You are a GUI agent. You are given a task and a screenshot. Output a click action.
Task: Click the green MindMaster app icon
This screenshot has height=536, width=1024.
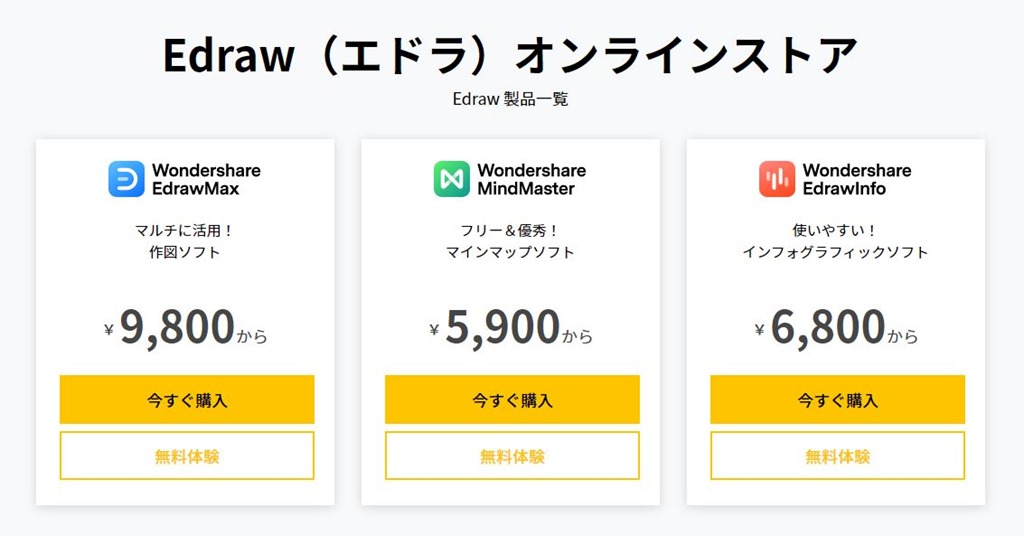[451, 179]
